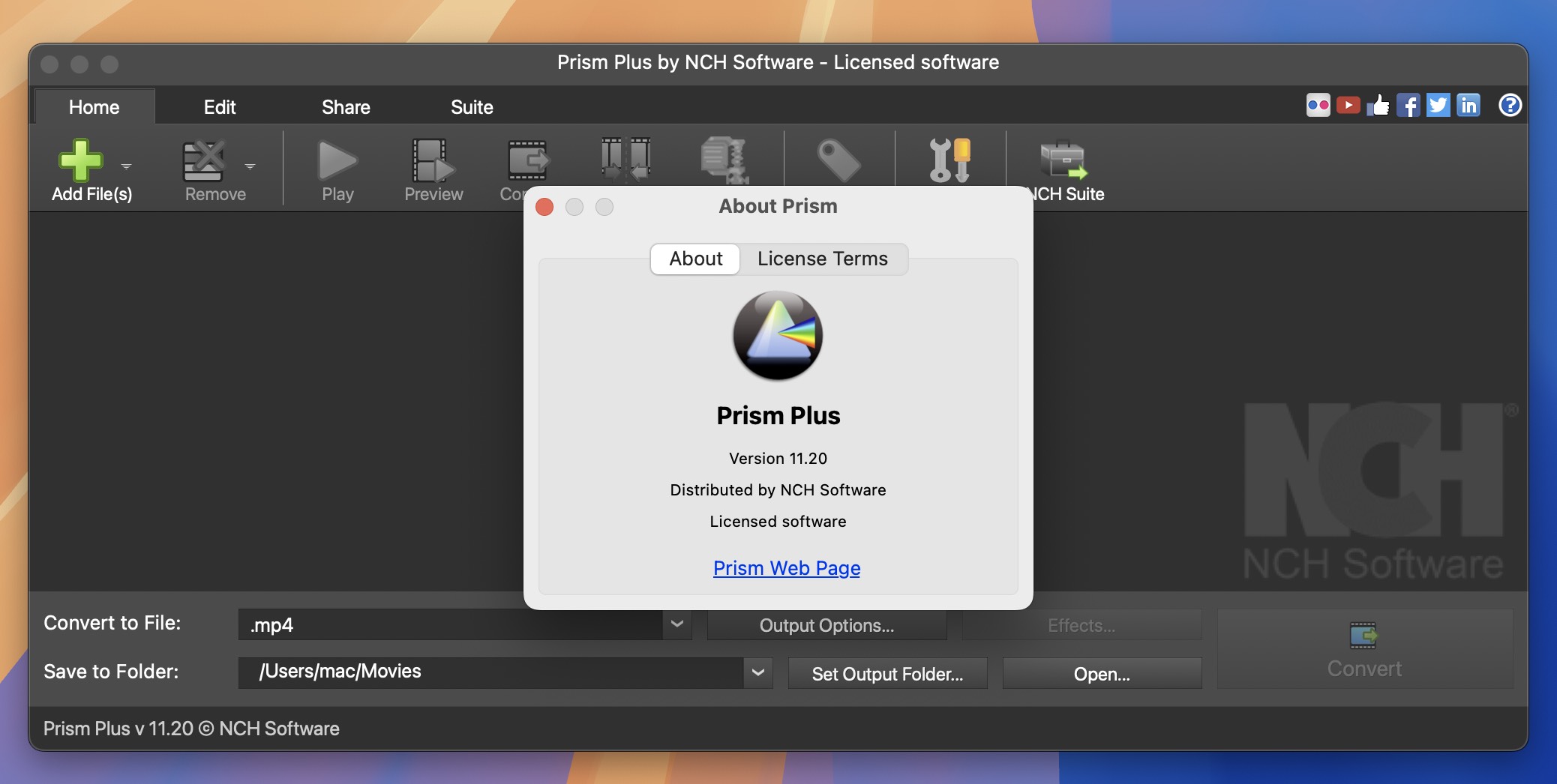Expand the Convert to File format dropdown
This screenshot has height=784, width=1557.
pyautogui.click(x=676, y=624)
